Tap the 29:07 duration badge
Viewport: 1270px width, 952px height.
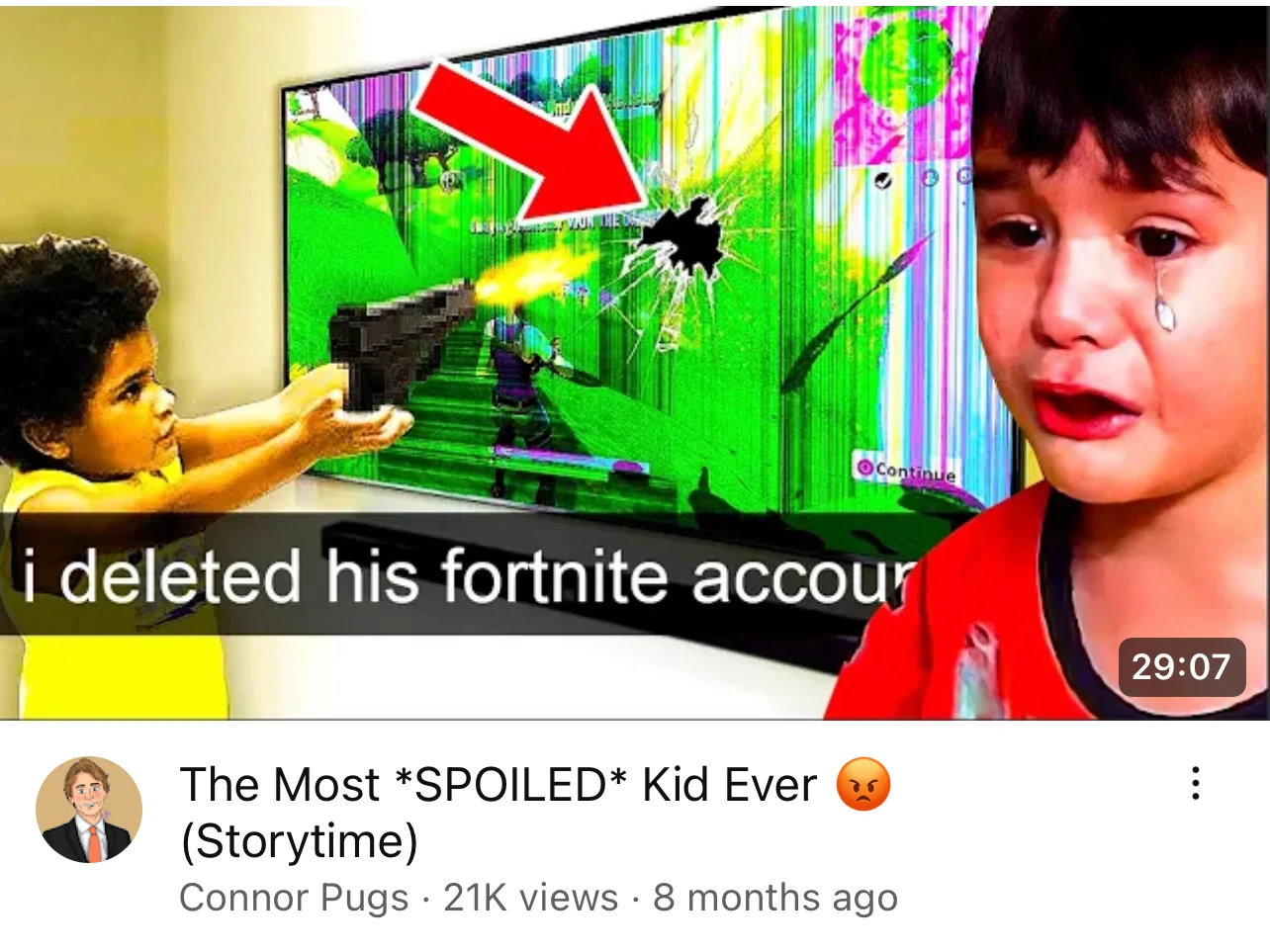coord(1181,667)
